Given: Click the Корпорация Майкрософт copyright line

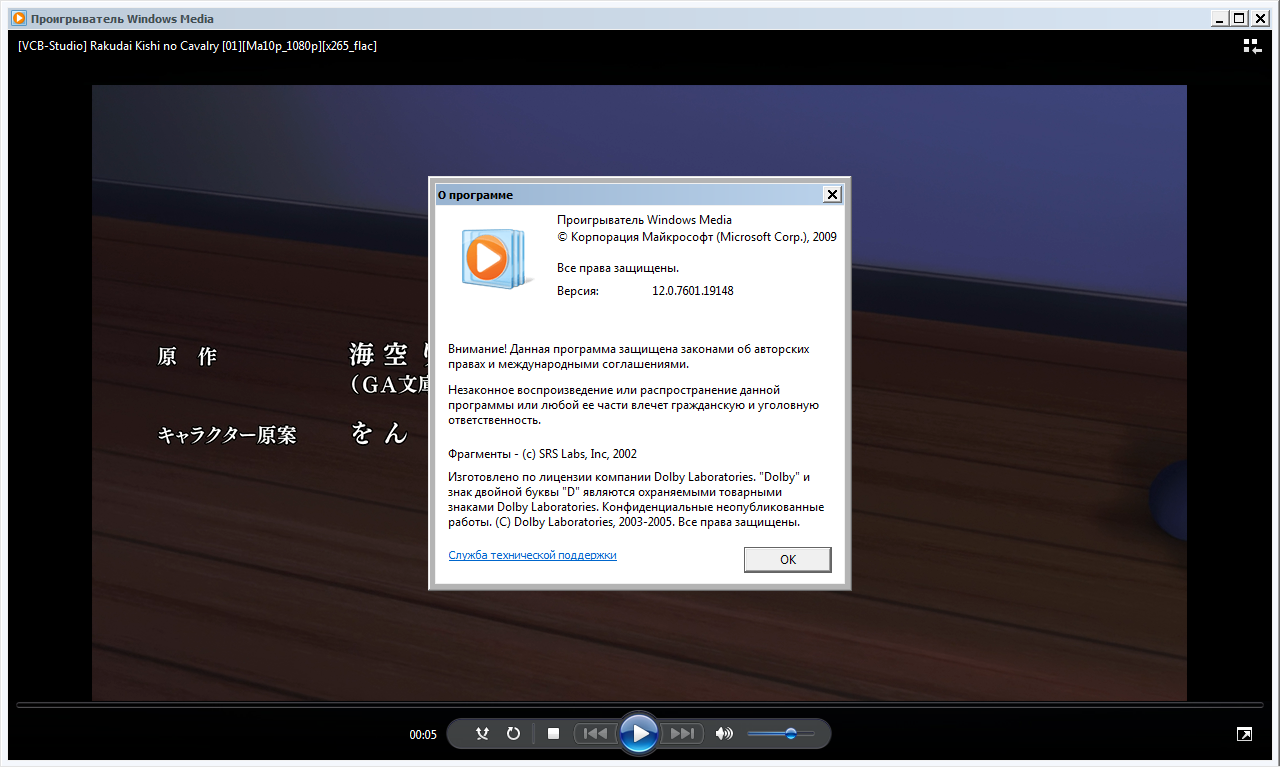Looking at the screenshot, I should click(697, 238).
